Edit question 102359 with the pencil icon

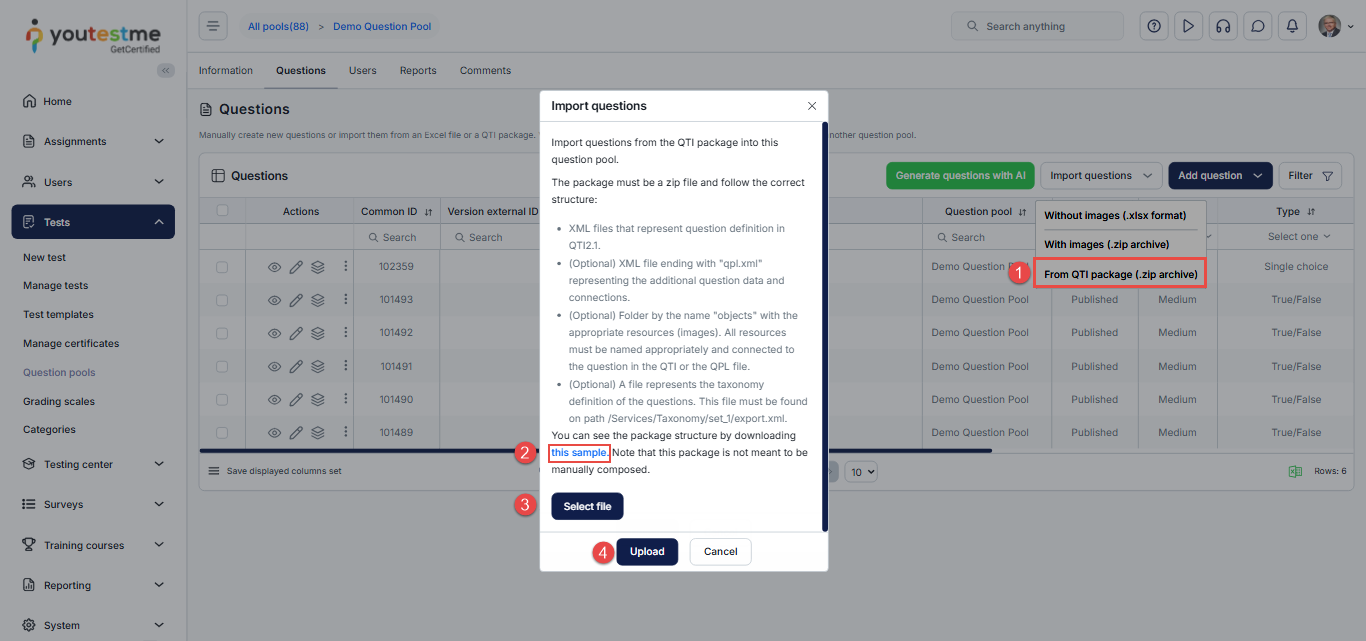296,267
